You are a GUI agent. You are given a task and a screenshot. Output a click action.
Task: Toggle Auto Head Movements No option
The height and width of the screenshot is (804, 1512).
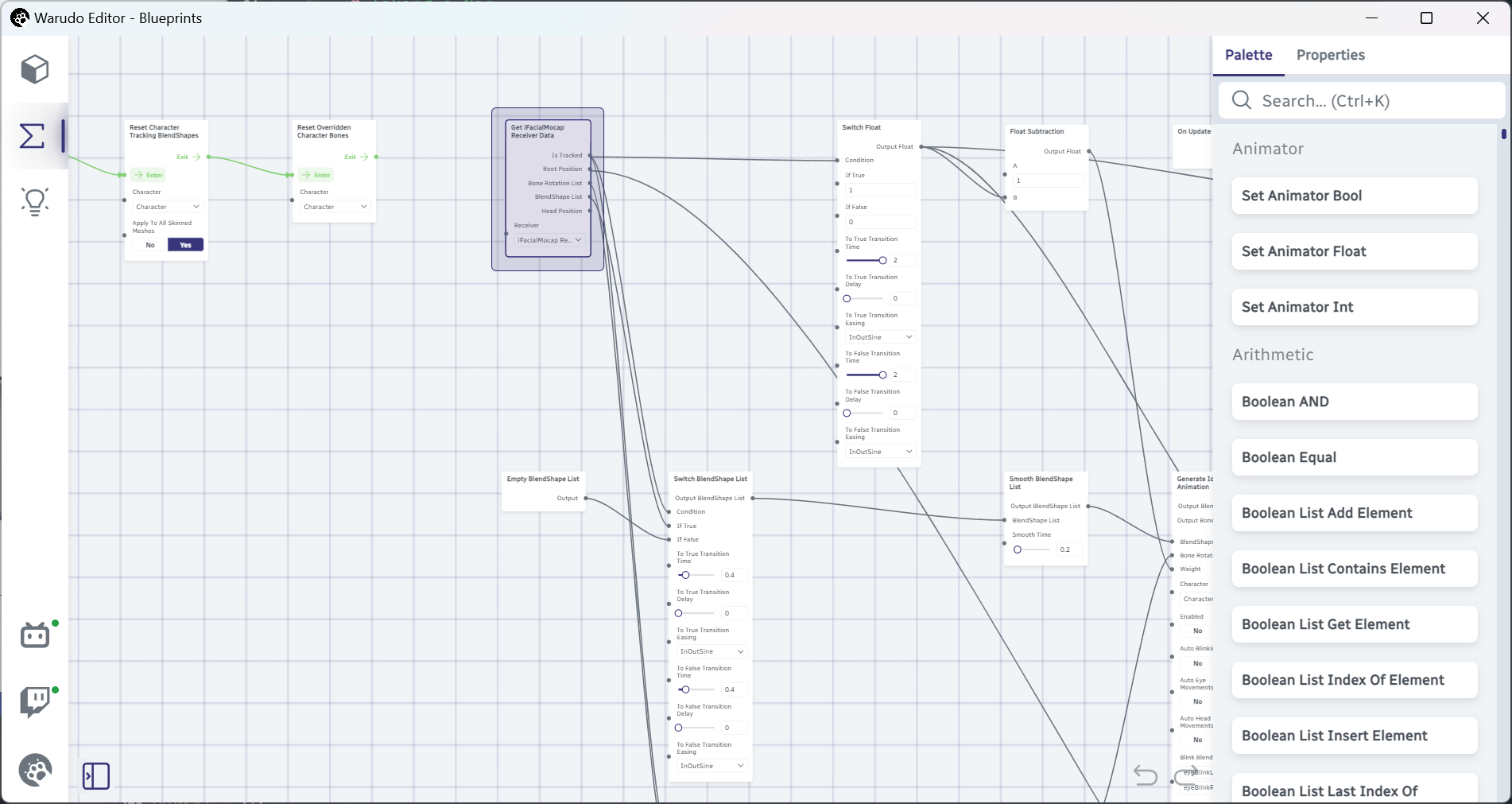[1197, 740]
